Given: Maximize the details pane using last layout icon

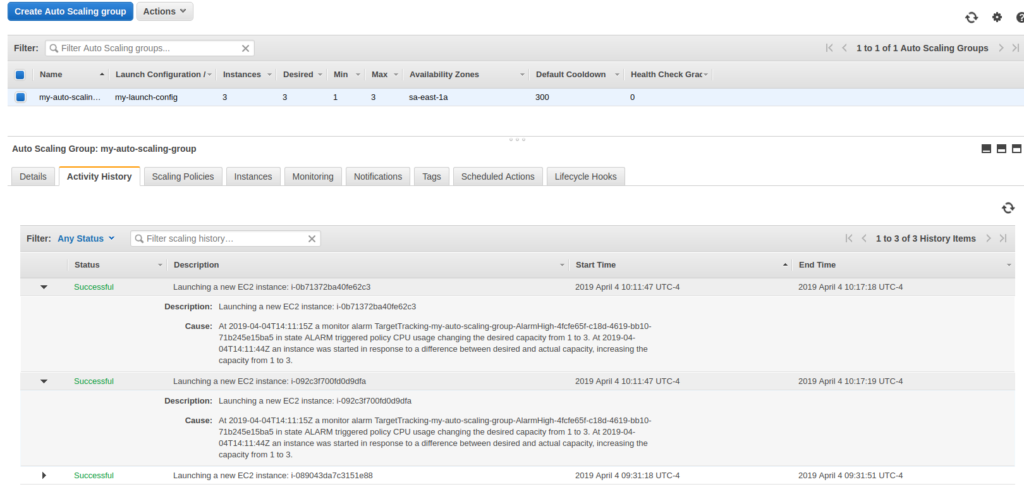Looking at the screenshot, I should point(1016,149).
